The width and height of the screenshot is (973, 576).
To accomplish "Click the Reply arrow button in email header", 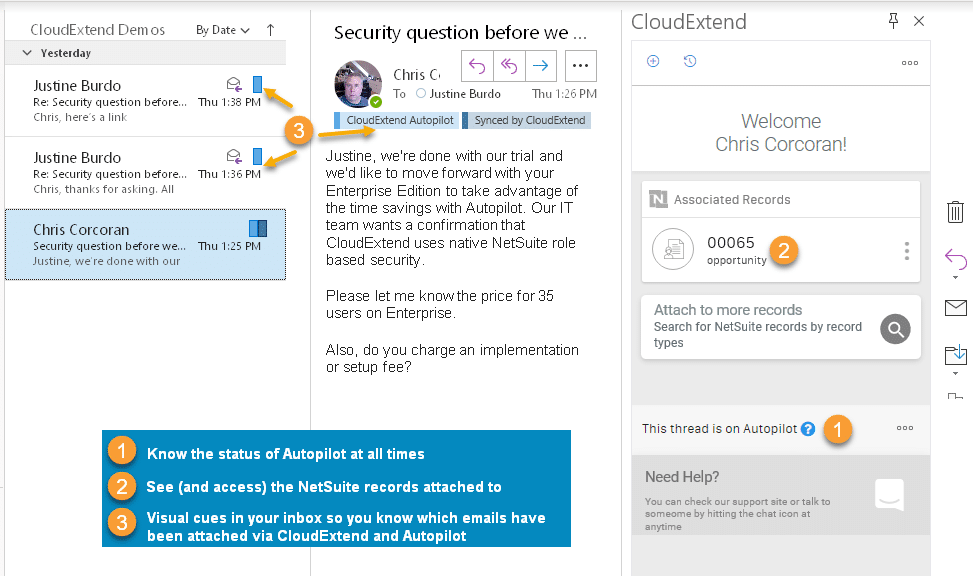I will [x=477, y=66].
